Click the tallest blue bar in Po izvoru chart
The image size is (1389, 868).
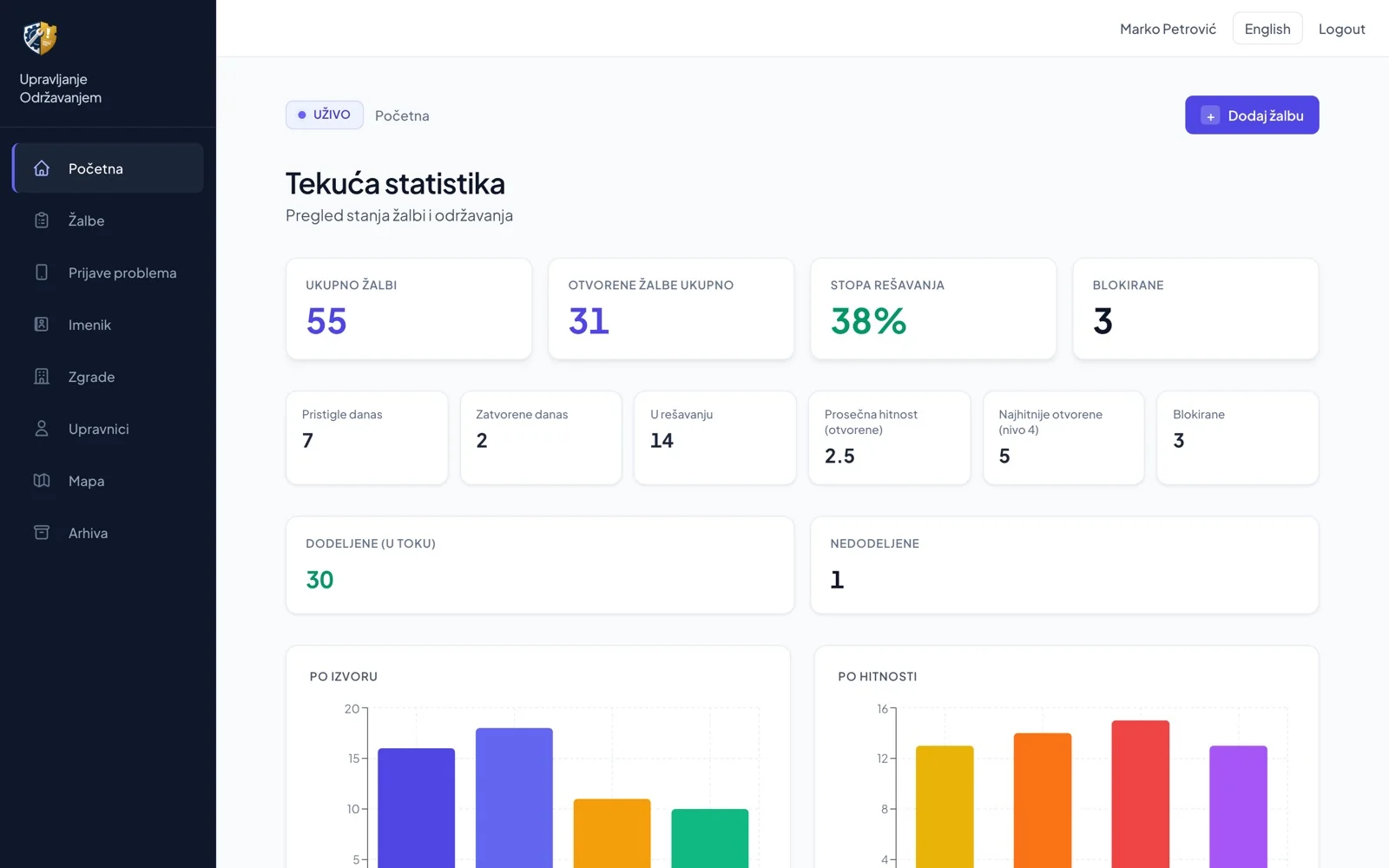(514, 798)
